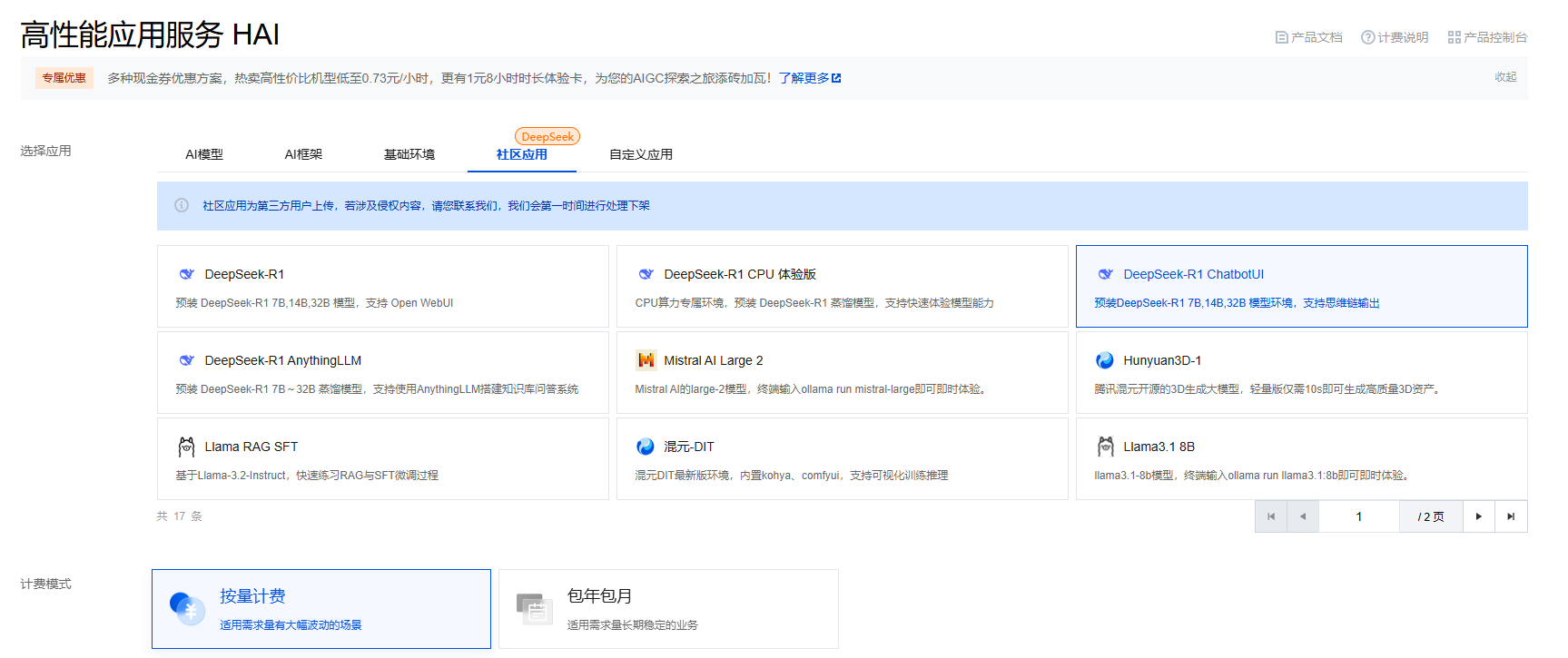Select the 按量计费 billing mode
Screen dimensions: 1568x658
[321, 609]
